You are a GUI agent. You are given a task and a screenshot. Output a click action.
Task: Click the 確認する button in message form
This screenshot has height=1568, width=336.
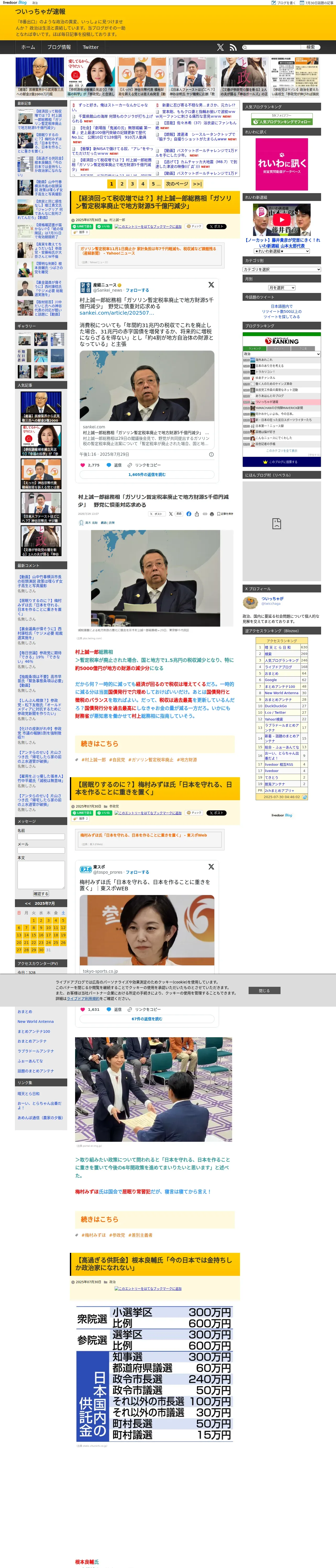click(x=41, y=893)
